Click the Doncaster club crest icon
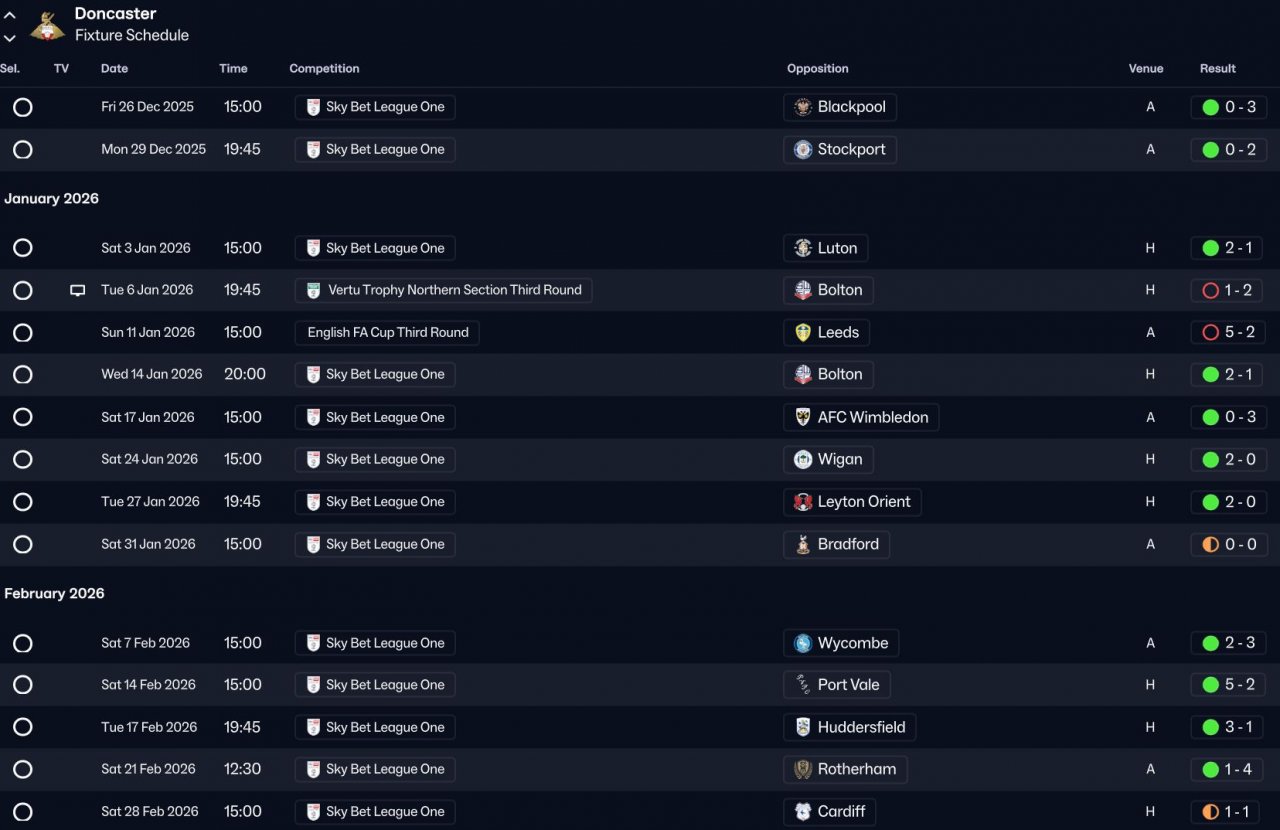 [x=46, y=25]
